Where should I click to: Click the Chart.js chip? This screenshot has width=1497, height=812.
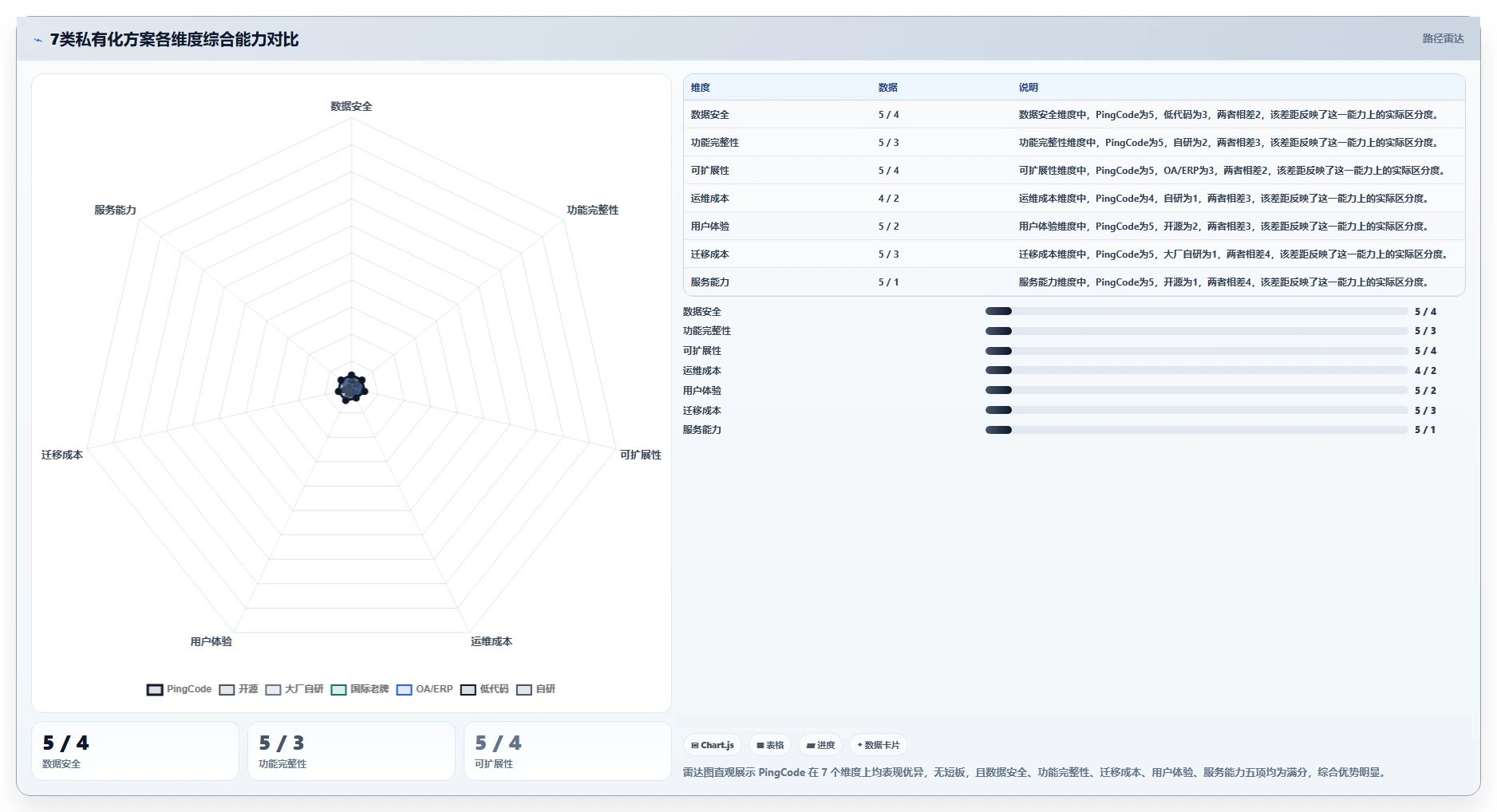click(x=713, y=745)
